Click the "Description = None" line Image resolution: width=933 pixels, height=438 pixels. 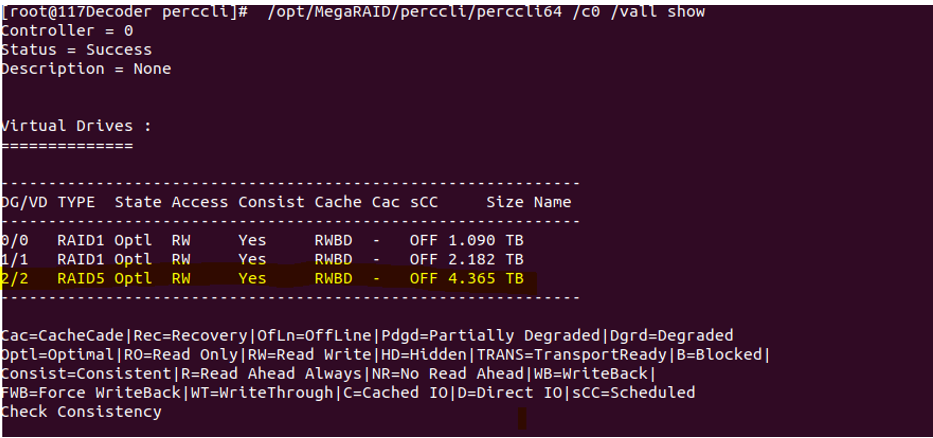pos(86,69)
